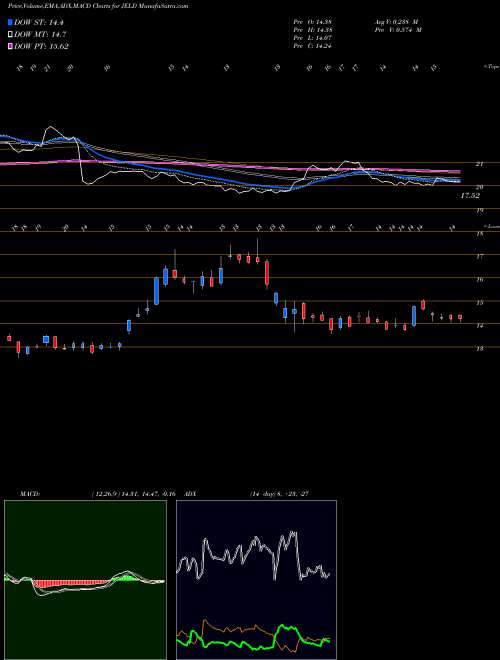Select the 'DOW MT: 14.7' legend text
Screen dimensions: 500x660
40,35
